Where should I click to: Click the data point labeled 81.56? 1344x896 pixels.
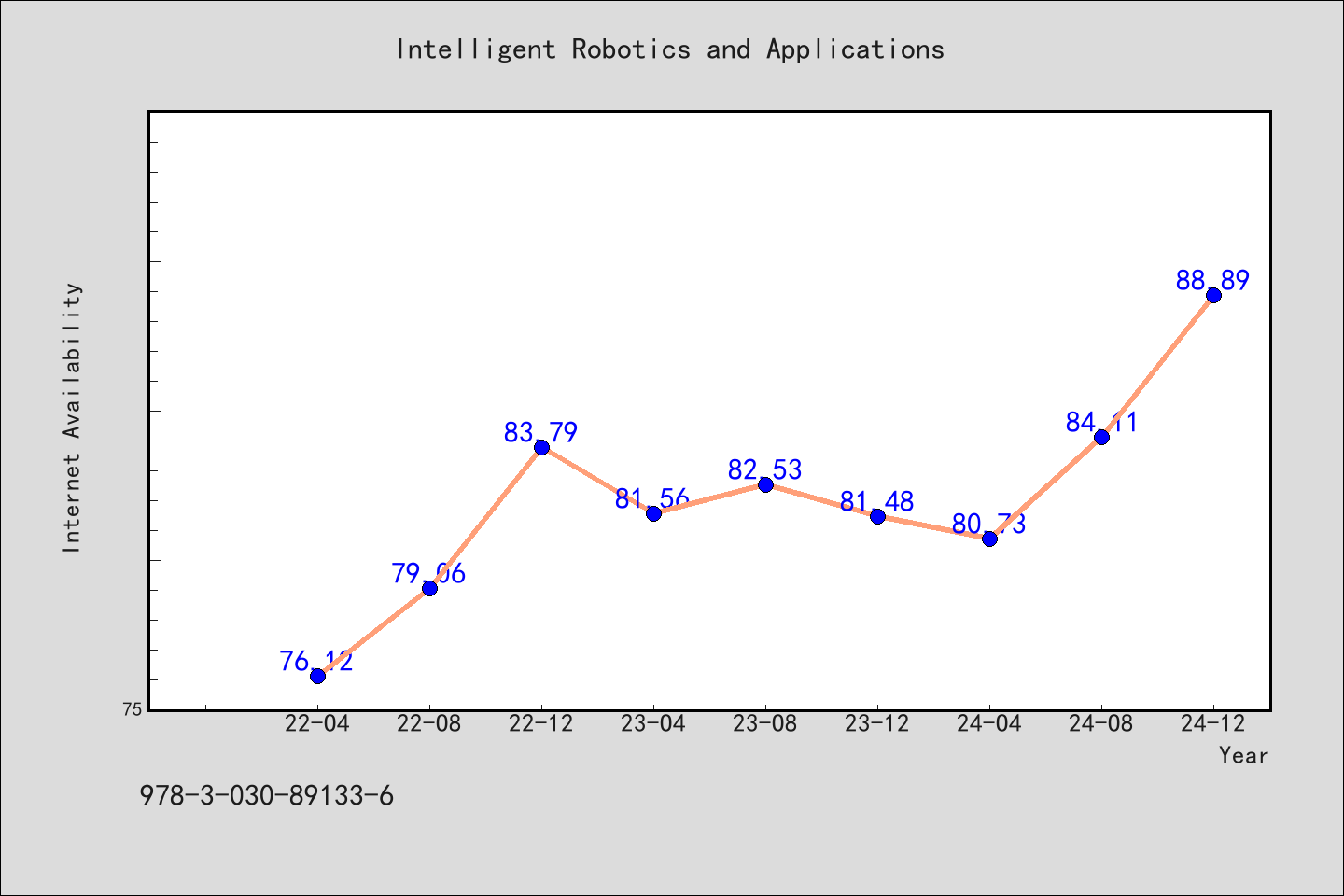653,513
